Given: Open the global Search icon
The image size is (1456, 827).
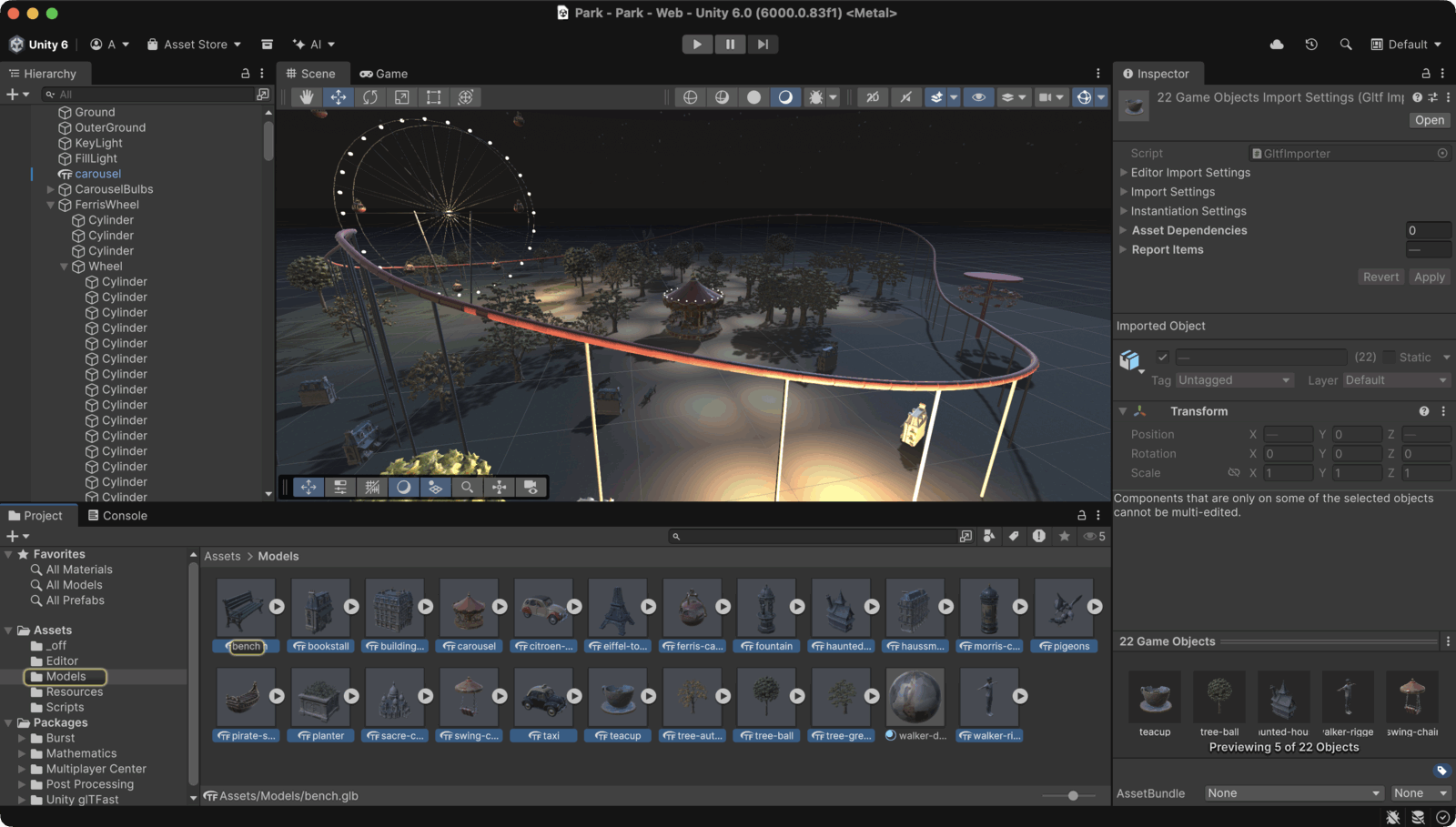Looking at the screenshot, I should pos(1346,45).
